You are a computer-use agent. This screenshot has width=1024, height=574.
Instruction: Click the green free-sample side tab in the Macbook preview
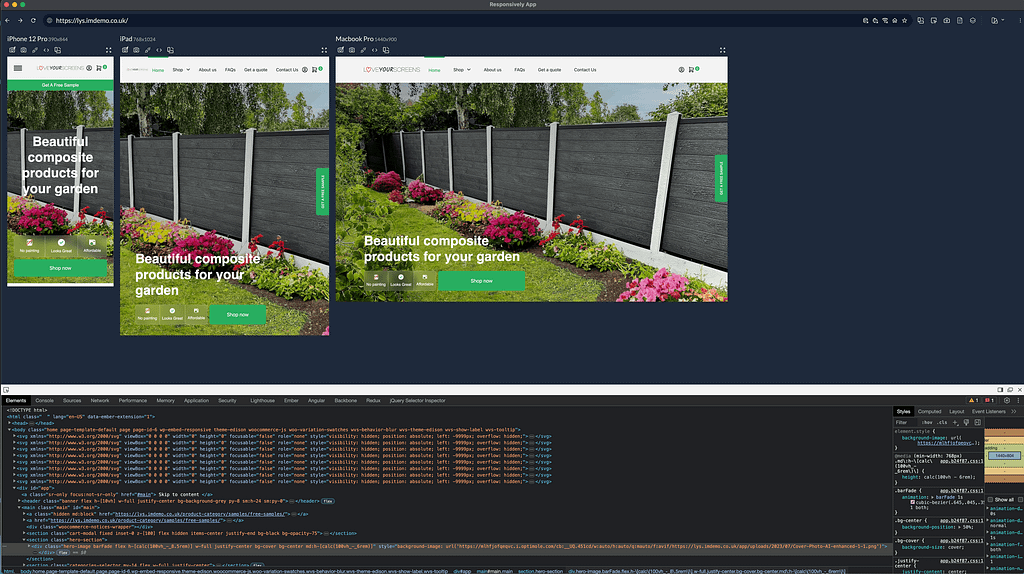tap(722, 178)
